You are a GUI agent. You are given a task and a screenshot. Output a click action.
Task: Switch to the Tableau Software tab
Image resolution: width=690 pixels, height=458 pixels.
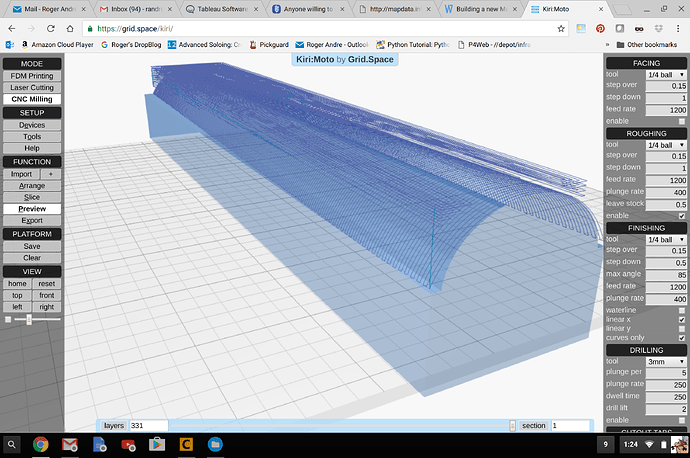click(222, 9)
